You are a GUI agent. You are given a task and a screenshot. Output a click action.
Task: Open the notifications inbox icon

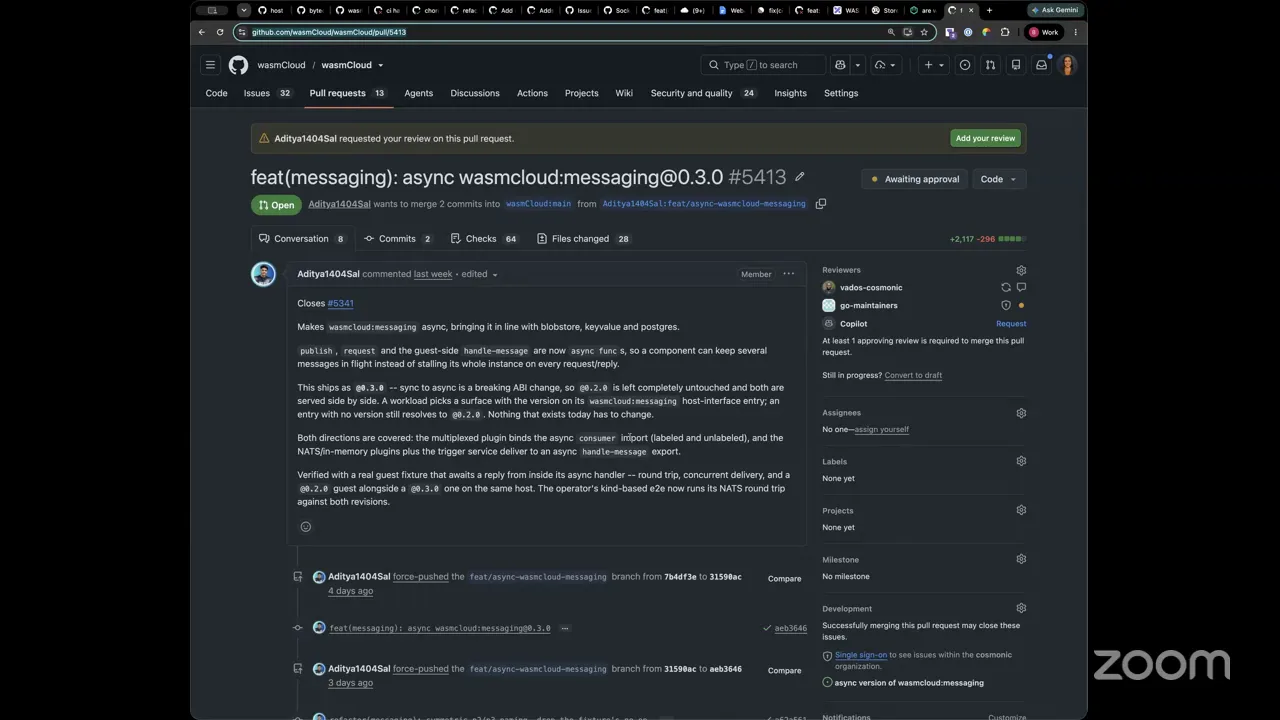click(1041, 65)
